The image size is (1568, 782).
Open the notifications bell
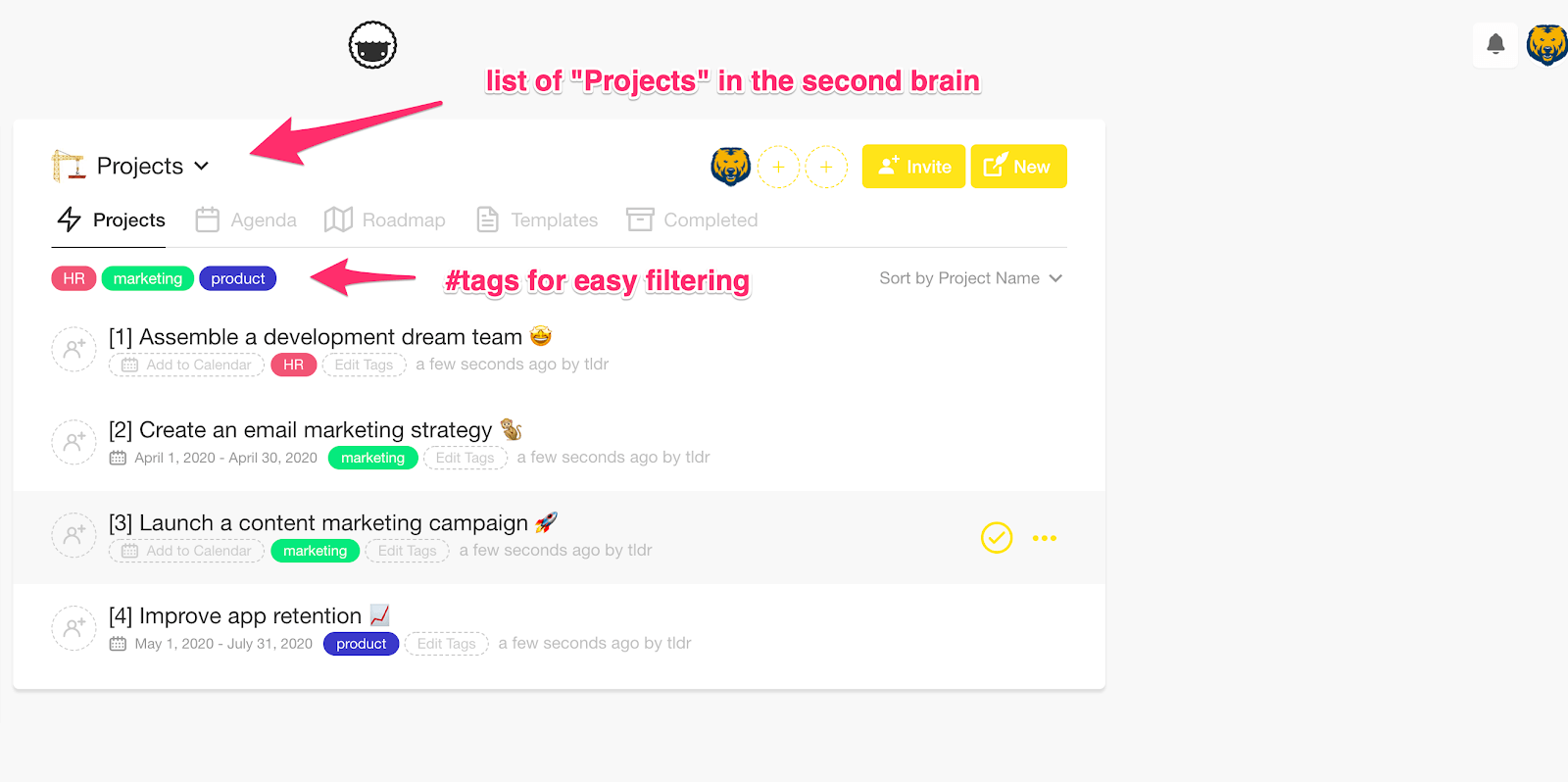point(1495,44)
